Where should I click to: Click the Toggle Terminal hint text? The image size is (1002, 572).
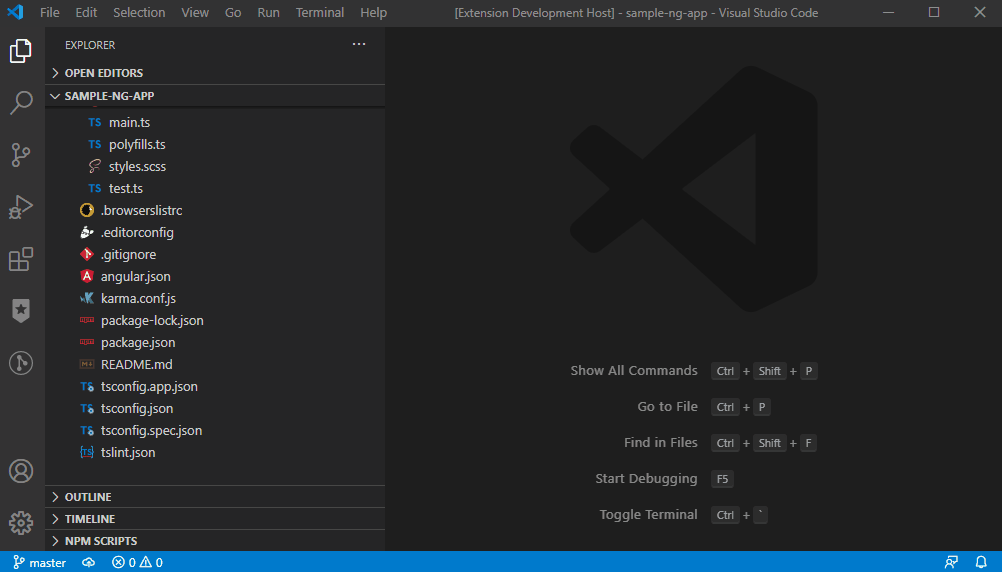click(x=648, y=514)
